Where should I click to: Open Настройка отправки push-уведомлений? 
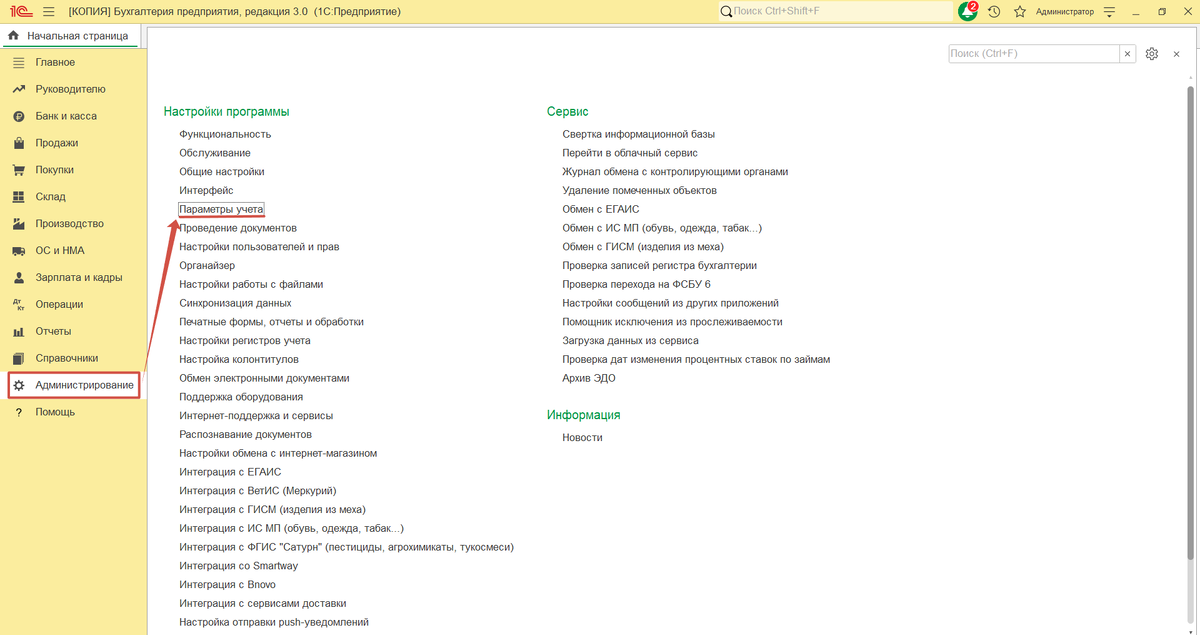[x=274, y=622]
